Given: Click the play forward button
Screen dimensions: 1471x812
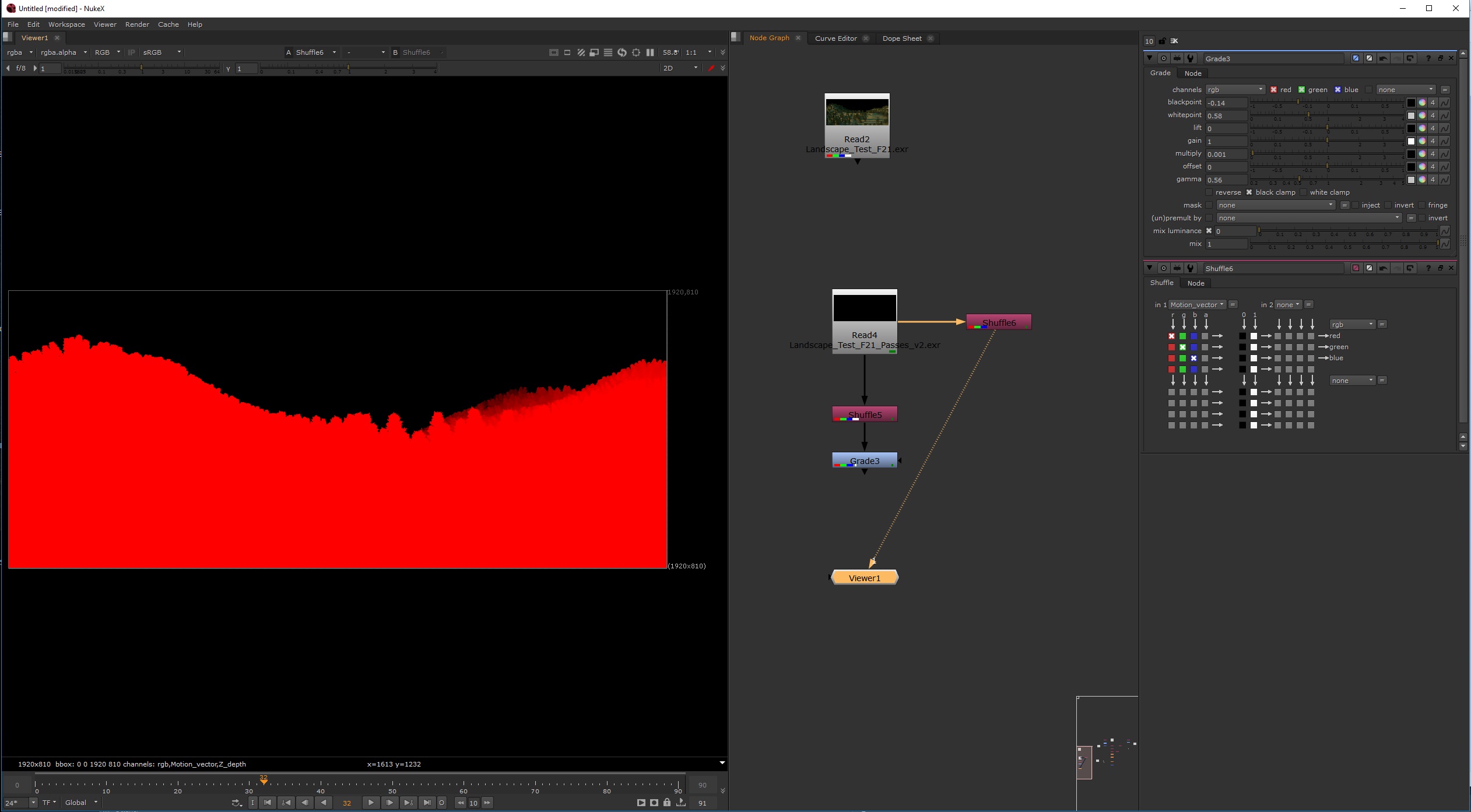Looking at the screenshot, I should click(371, 803).
